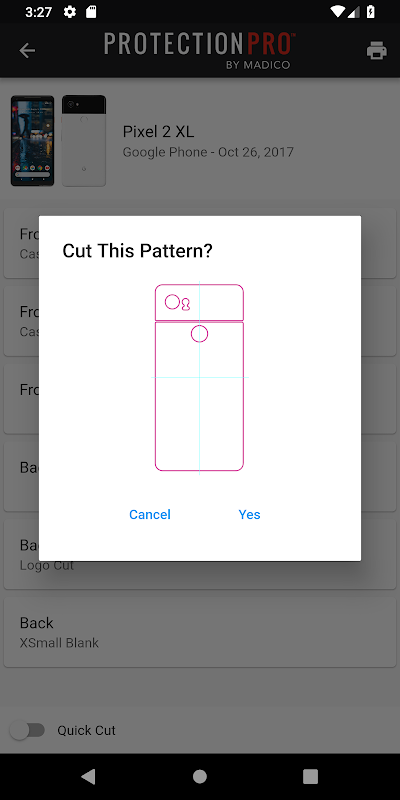Tap the Quick Cut label text
This screenshot has width=400, height=800.
[86, 730]
